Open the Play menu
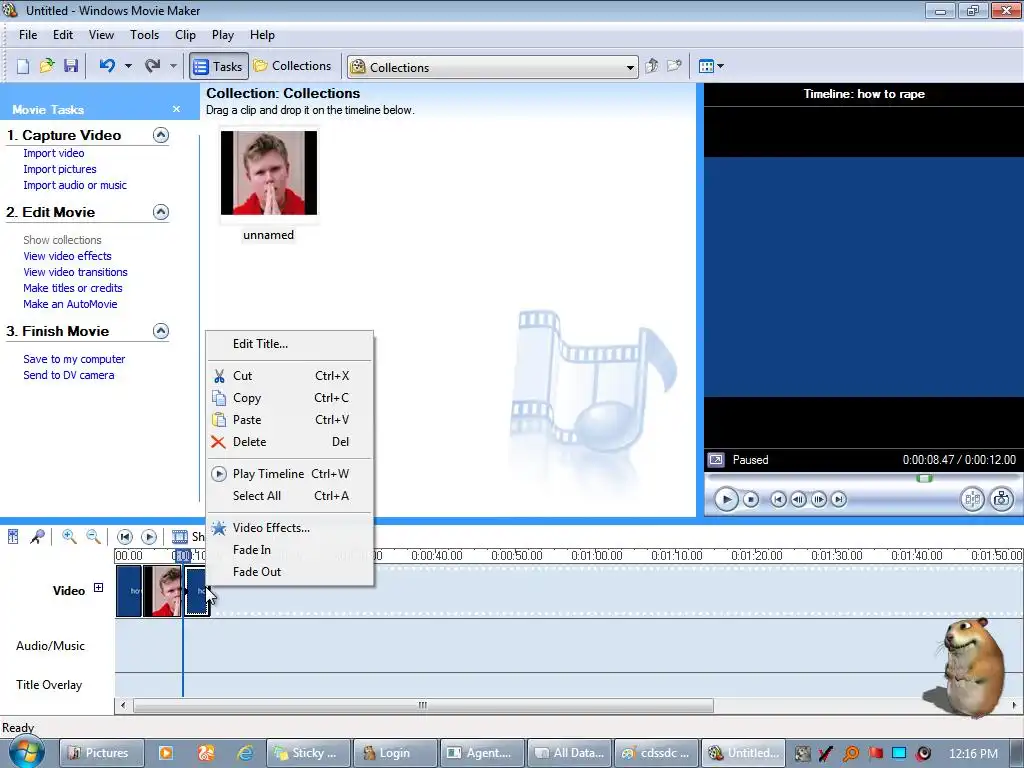The image size is (1024, 768). [223, 35]
